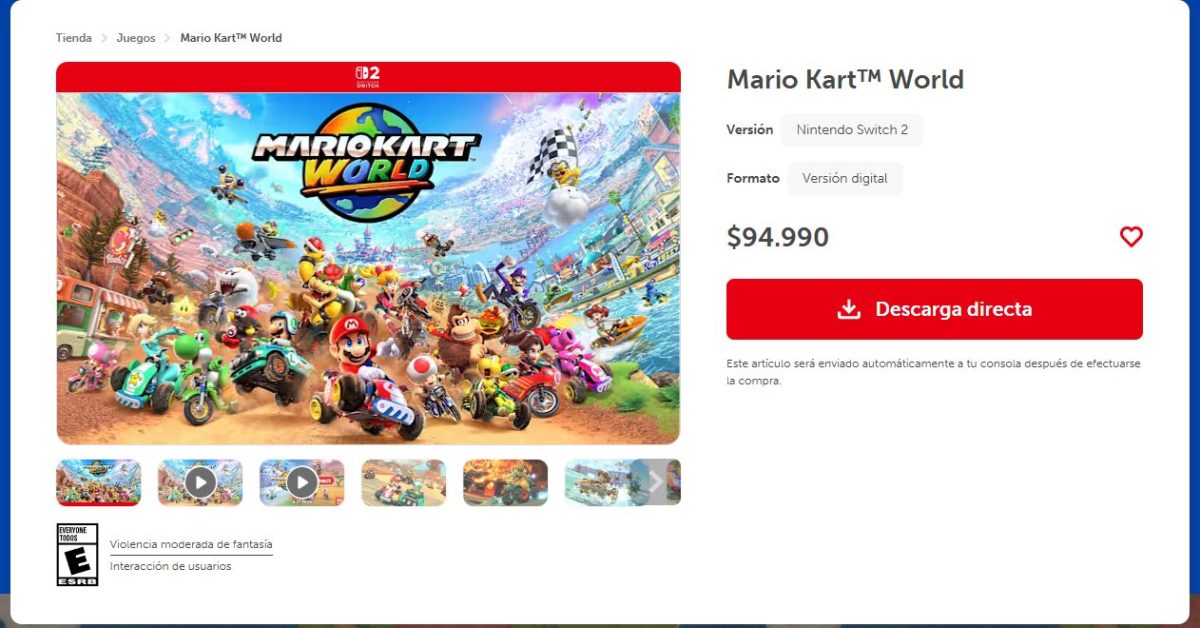The height and width of the screenshot is (628, 1200).
Task: Click the ESRB Everyone rating icon
Action: coord(78,555)
